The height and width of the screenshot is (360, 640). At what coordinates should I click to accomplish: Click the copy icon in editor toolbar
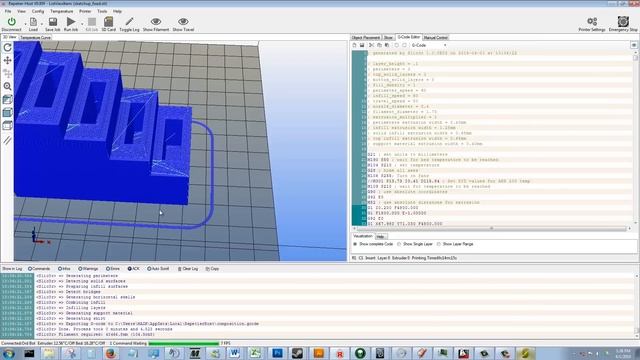point(379,45)
